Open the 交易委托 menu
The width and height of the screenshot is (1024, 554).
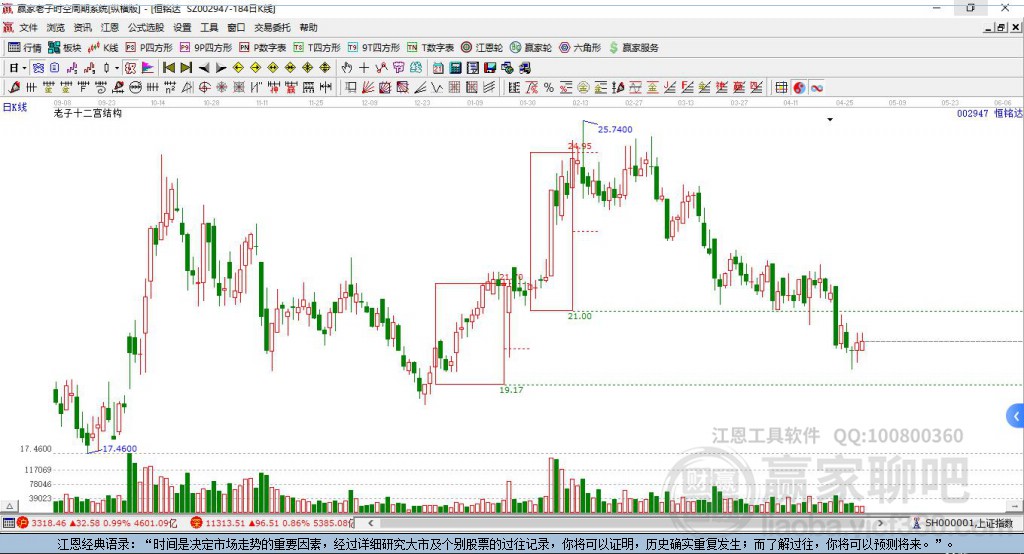point(272,27)
